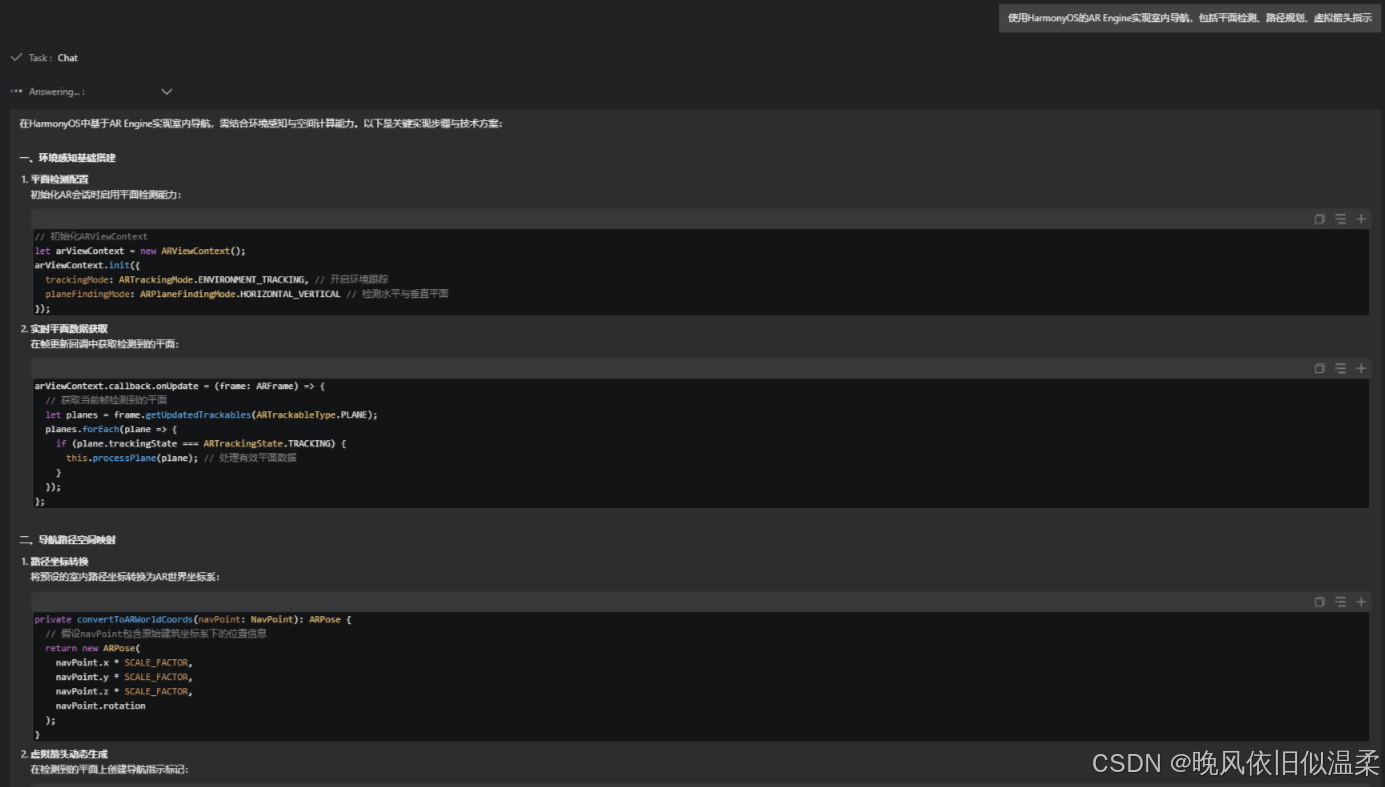Click line "初始化AR会话时启用平面检测能力:"
1385x787 pixels.
[107, 194]
